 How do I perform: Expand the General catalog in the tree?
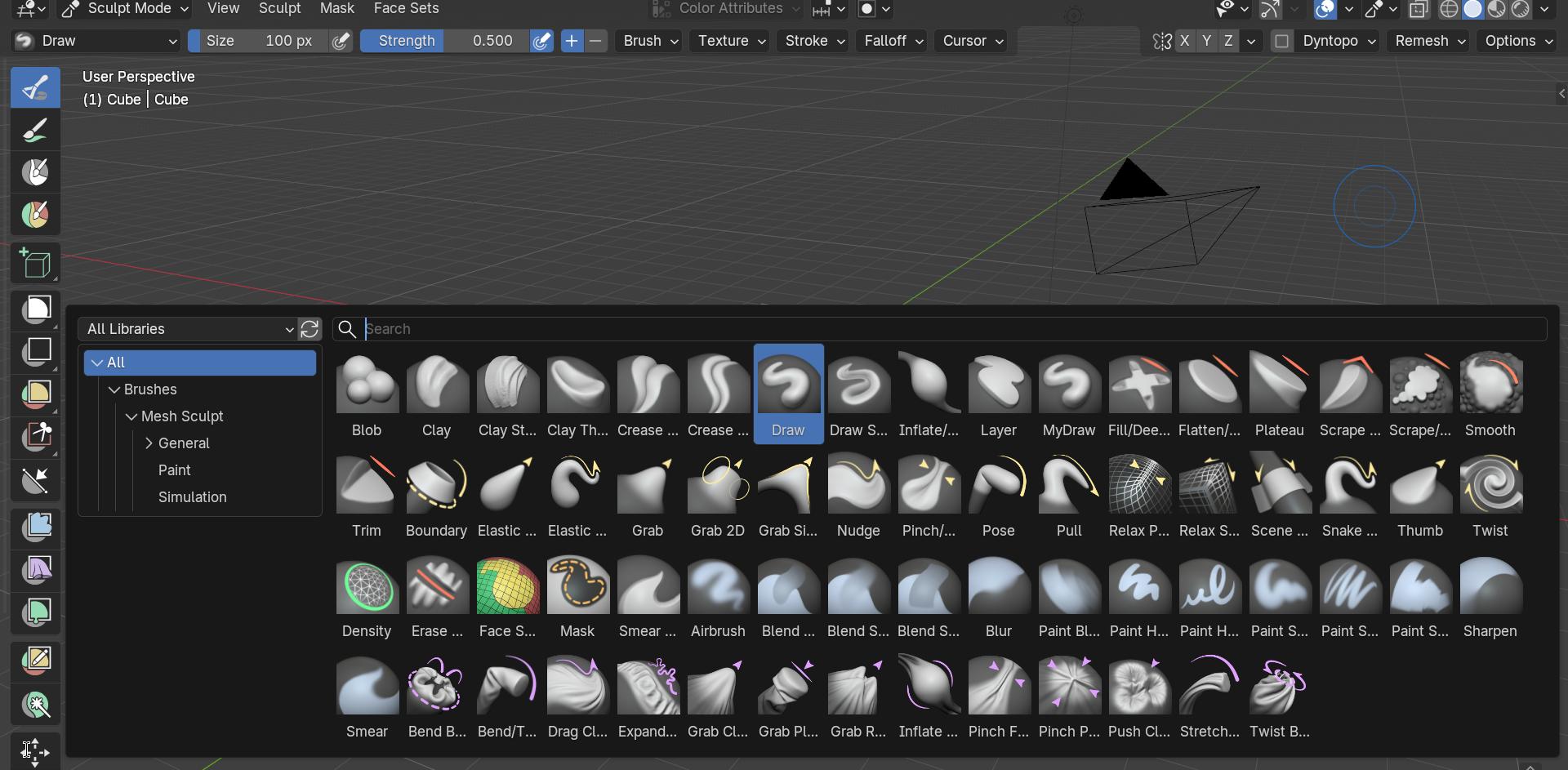tap(149, 443)
